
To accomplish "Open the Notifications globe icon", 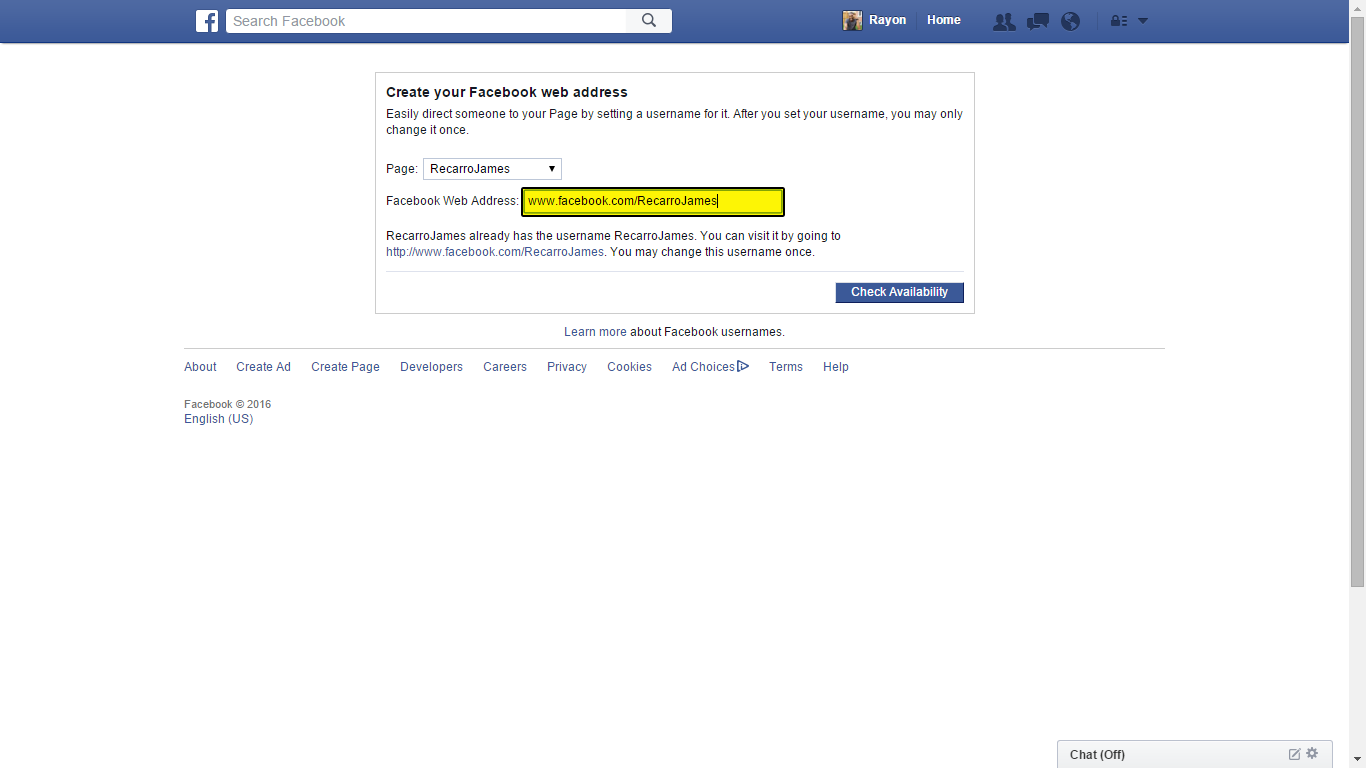I will click(1071, 21).
